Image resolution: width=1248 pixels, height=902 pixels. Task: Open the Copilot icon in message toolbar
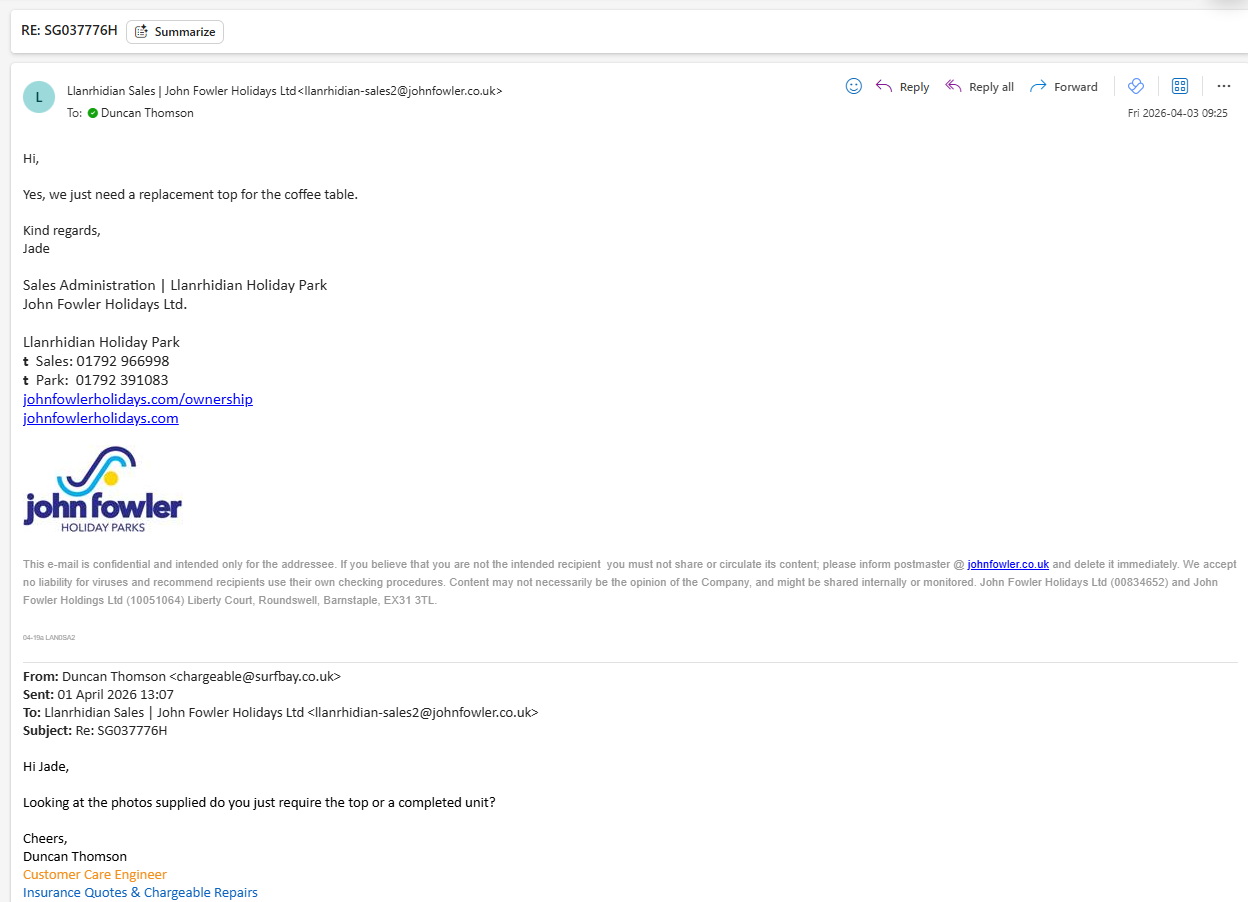tap(1135, 86)
